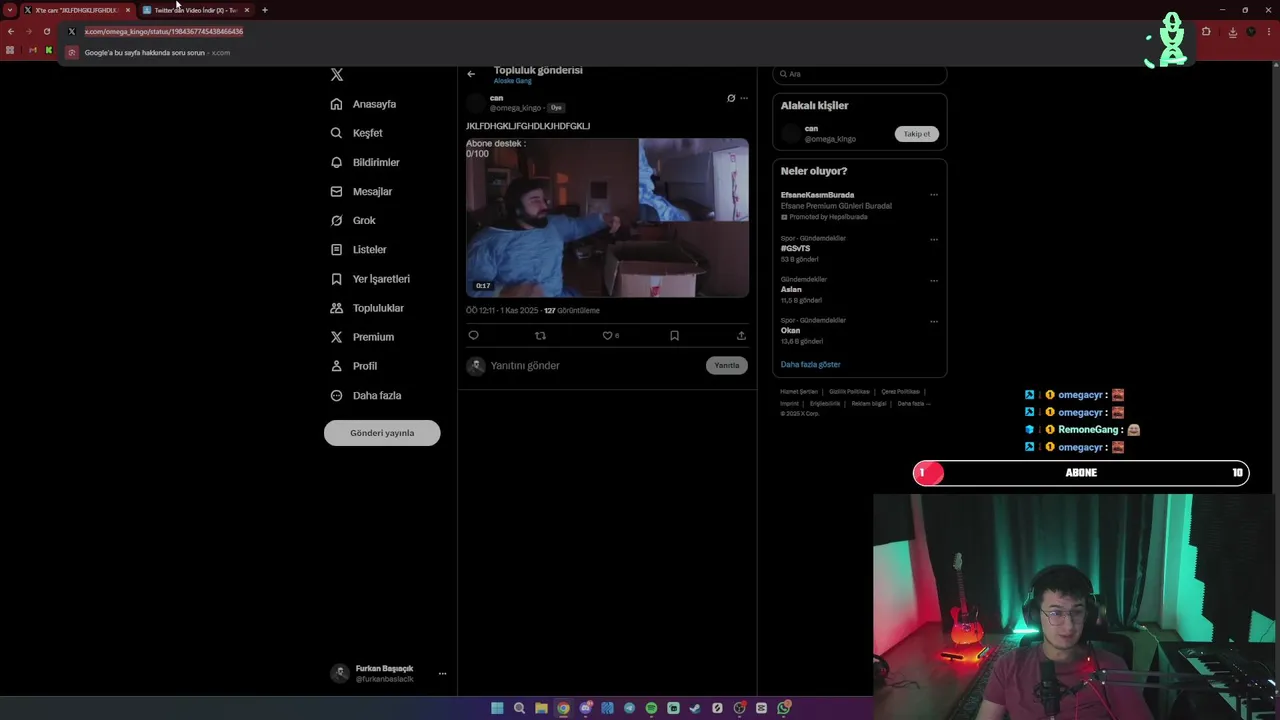Click Daha fazla göster link
Image resolution: width=1280 pixels, height=720 pixels.
point(810,365)
